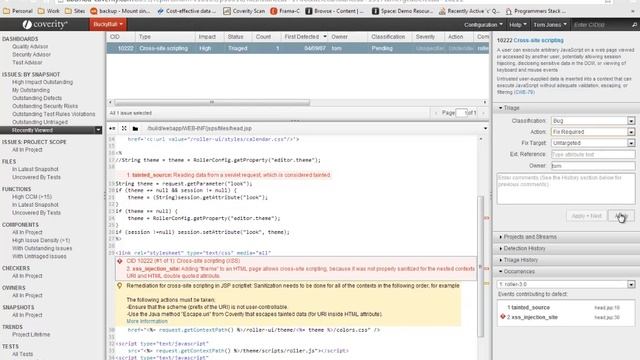Sort by Classification column header
This screenshot has width=640, height=360.
pyautogui.click(x=388, y=37)
